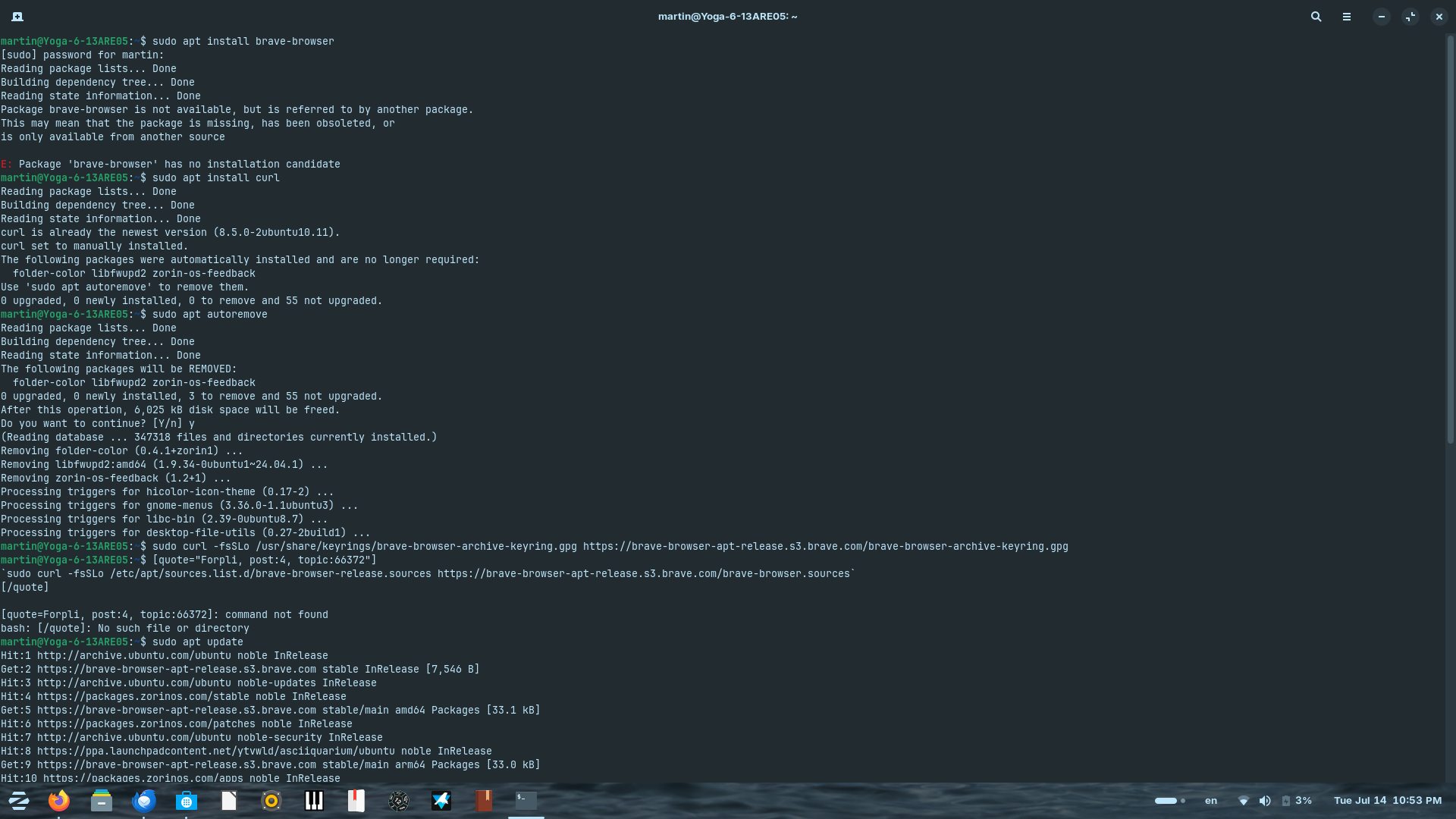1456x819 pixels.
Task: Open Thunderbird mail from the taskbar
Action: [x=144, y=800]
